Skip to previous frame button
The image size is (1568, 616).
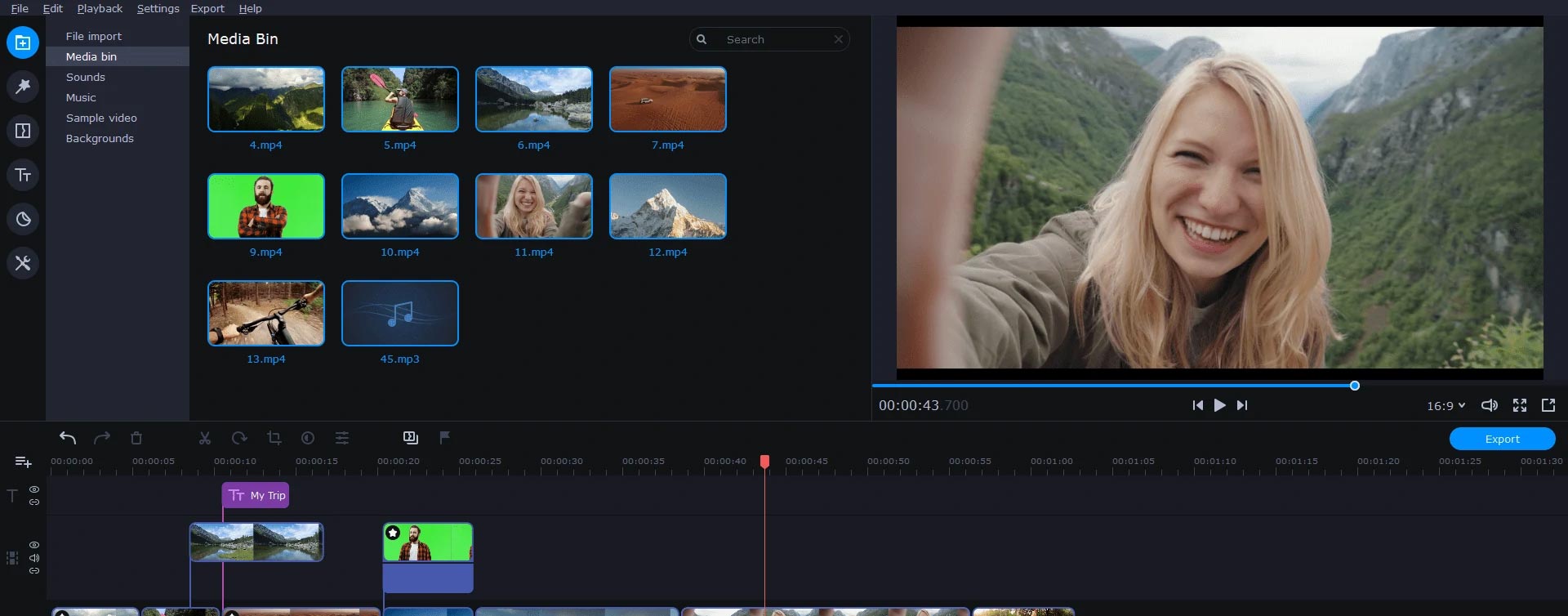pos(1197,405)
